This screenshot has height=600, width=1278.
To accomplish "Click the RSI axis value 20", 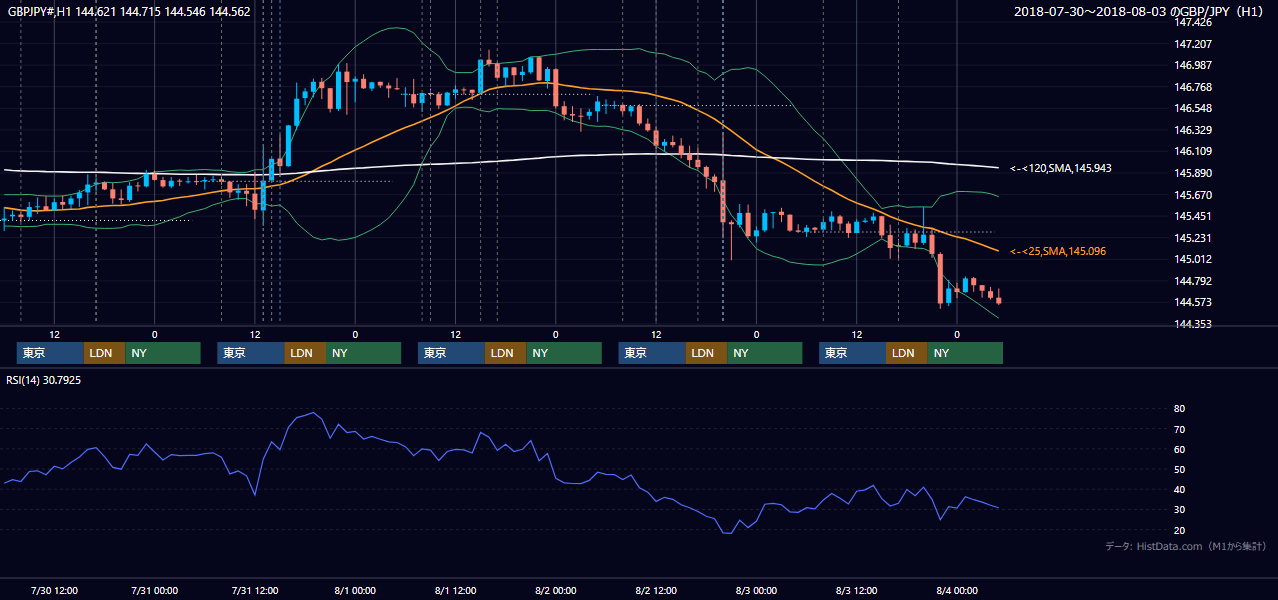I will point(1179,530).
